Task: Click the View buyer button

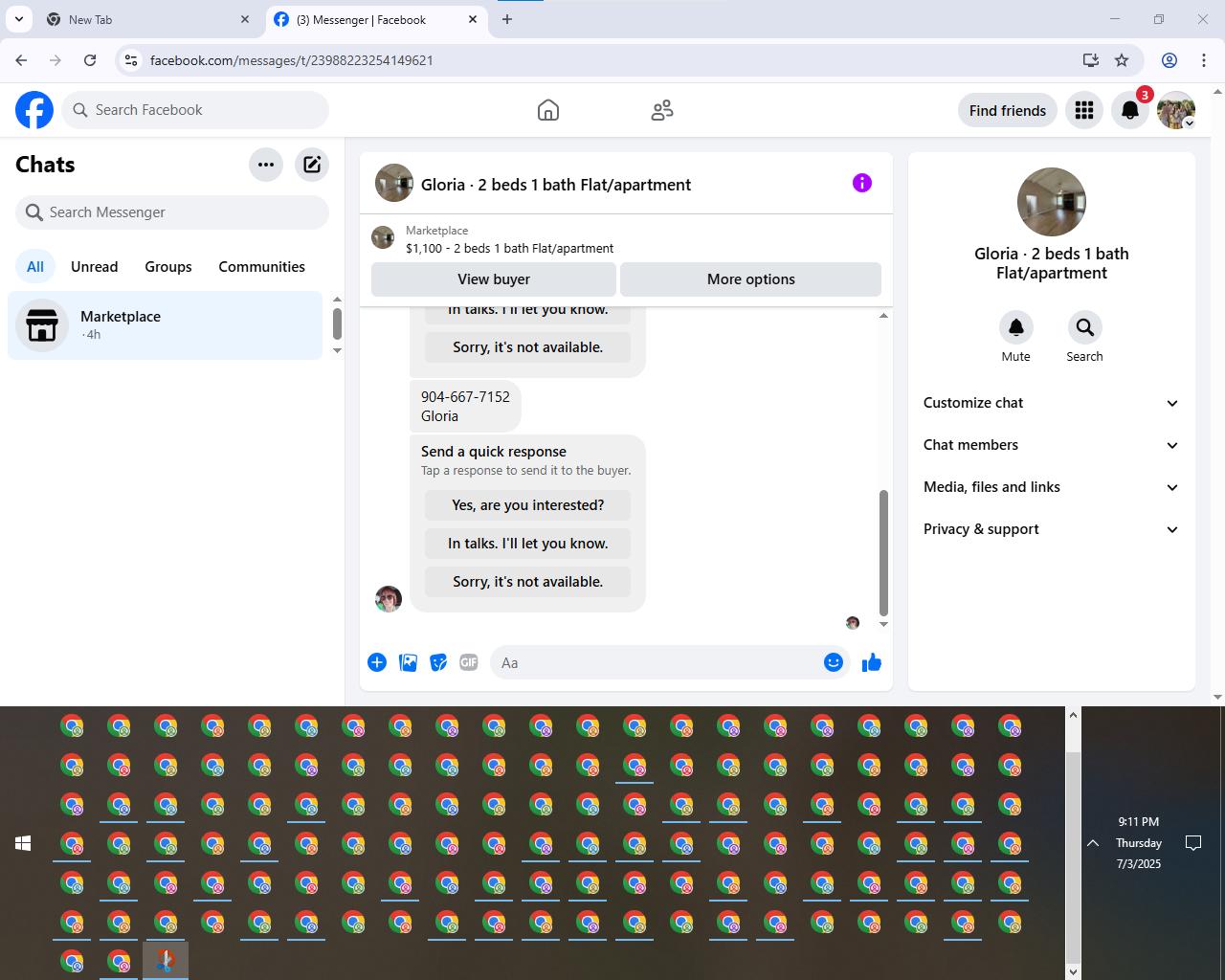Action: click(494, 279)
